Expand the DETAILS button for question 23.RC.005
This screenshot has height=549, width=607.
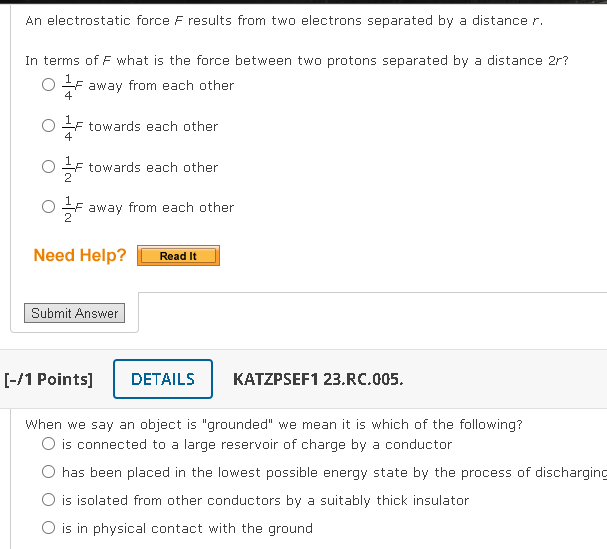click(x=163, y=379)
